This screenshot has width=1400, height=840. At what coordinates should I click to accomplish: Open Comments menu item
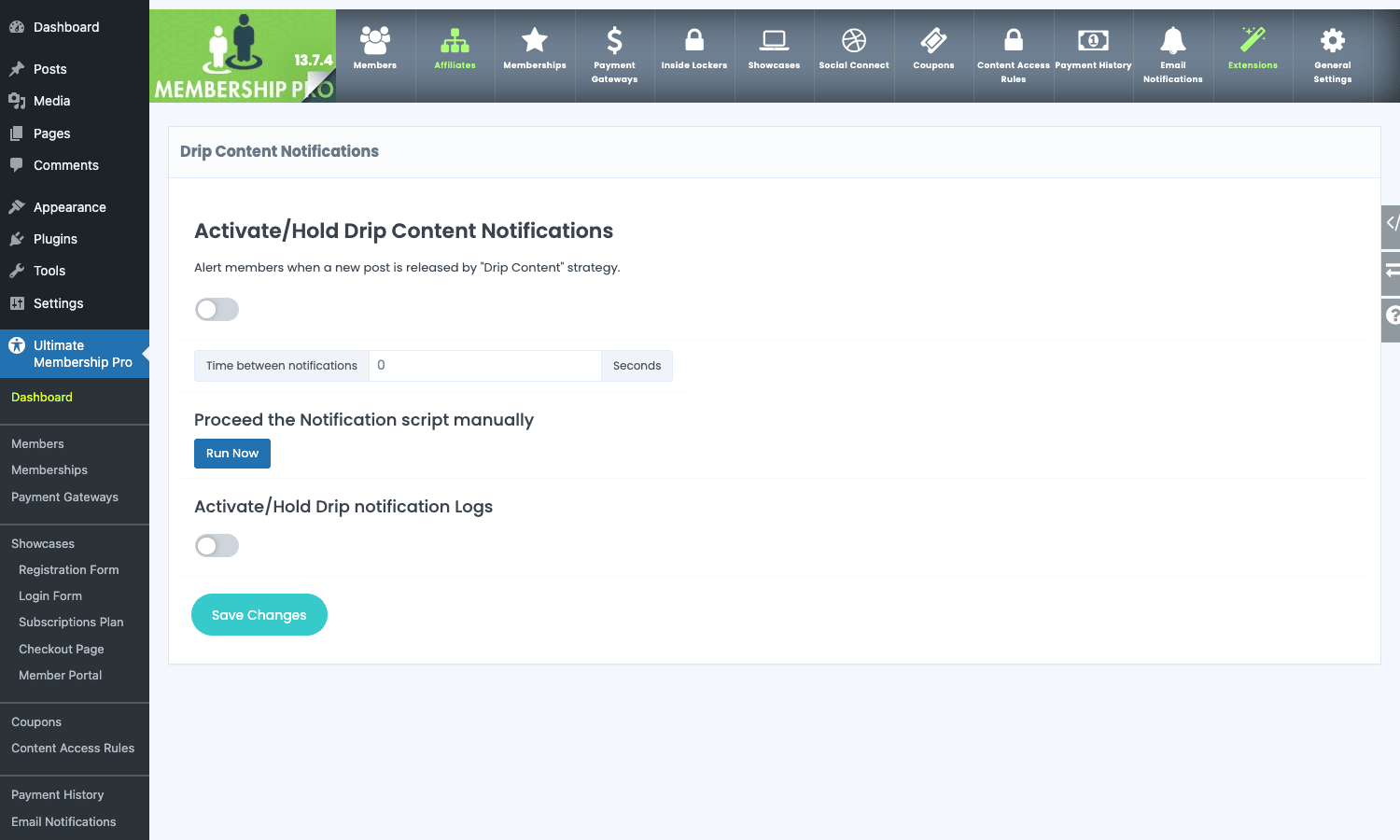point(75,165)
